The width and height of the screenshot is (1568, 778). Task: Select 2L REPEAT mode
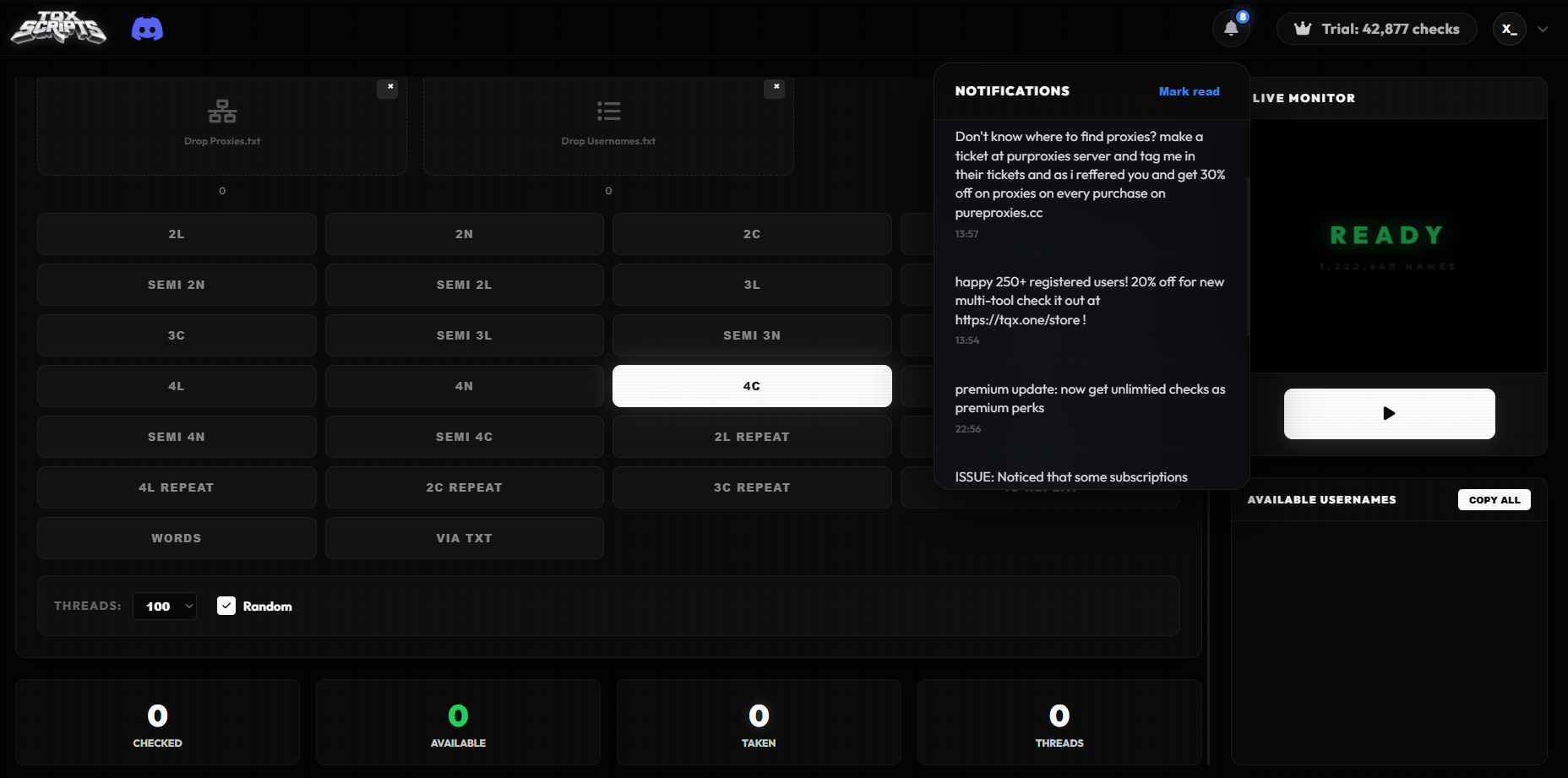tap(752, 437)
